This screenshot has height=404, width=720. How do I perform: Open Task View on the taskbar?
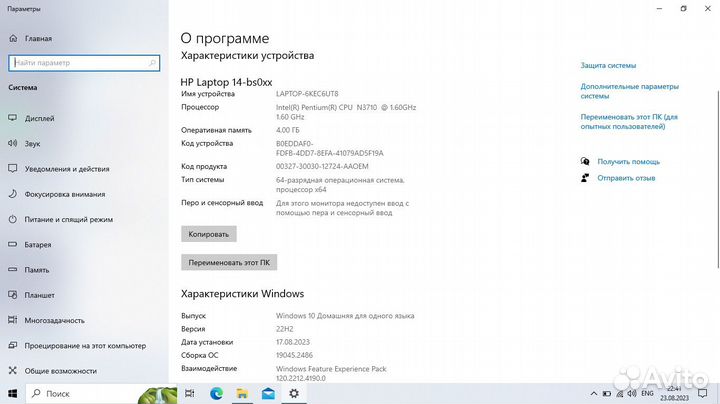click(190, 393)
